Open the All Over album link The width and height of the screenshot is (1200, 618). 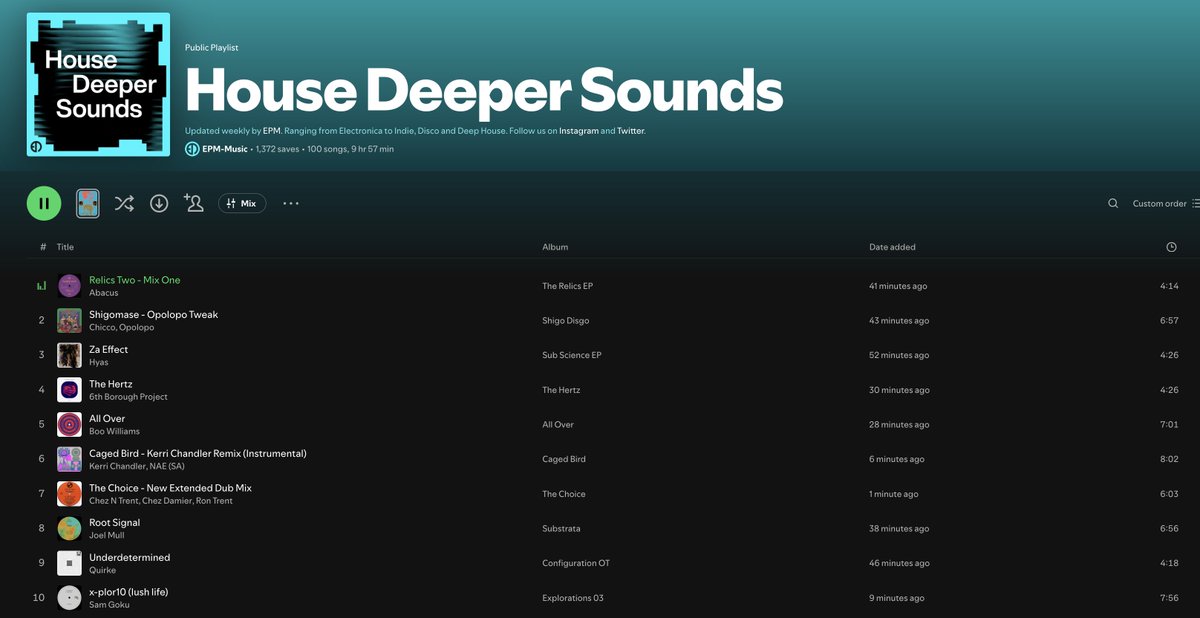[x=558, y=425]
